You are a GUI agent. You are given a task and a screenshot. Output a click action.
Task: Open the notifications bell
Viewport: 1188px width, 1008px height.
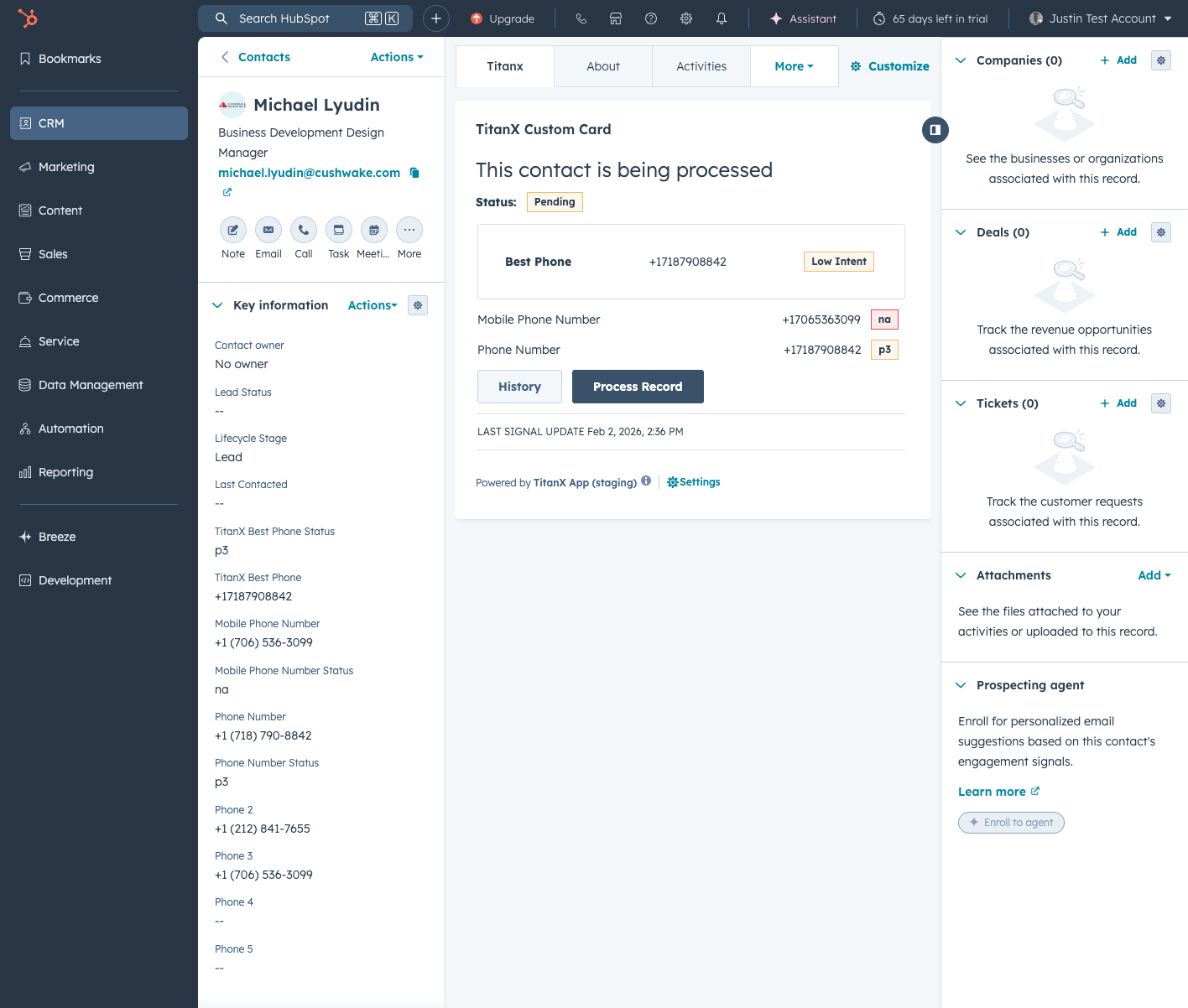tap(722, 18)
